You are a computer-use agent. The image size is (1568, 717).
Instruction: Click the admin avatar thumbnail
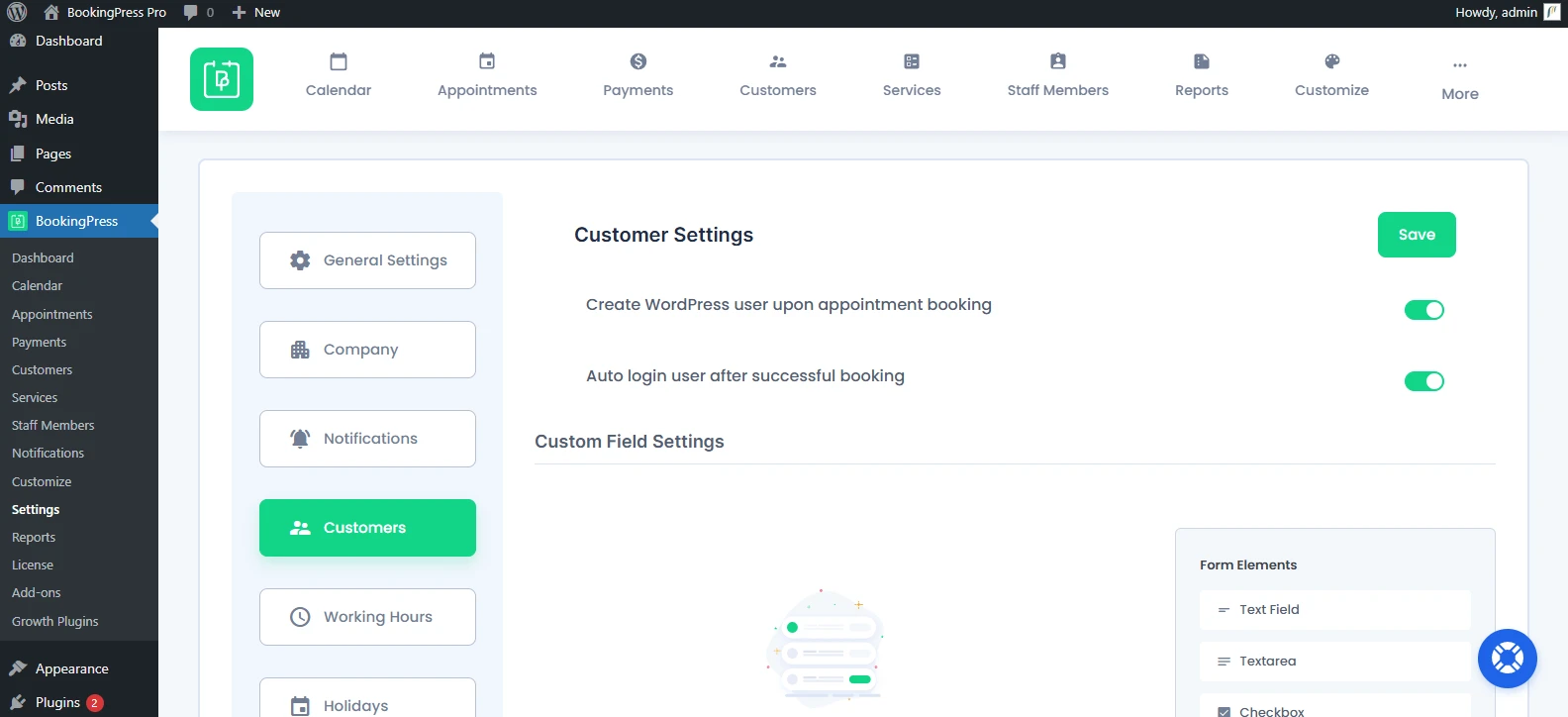[1552, 12]
